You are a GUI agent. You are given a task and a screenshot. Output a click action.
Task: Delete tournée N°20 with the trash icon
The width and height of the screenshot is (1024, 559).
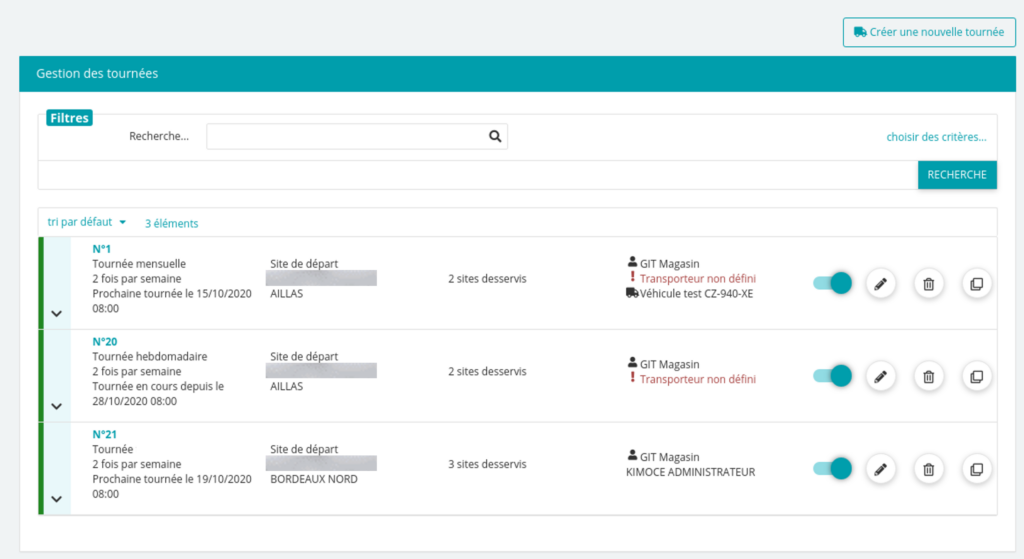coord(928,377)
